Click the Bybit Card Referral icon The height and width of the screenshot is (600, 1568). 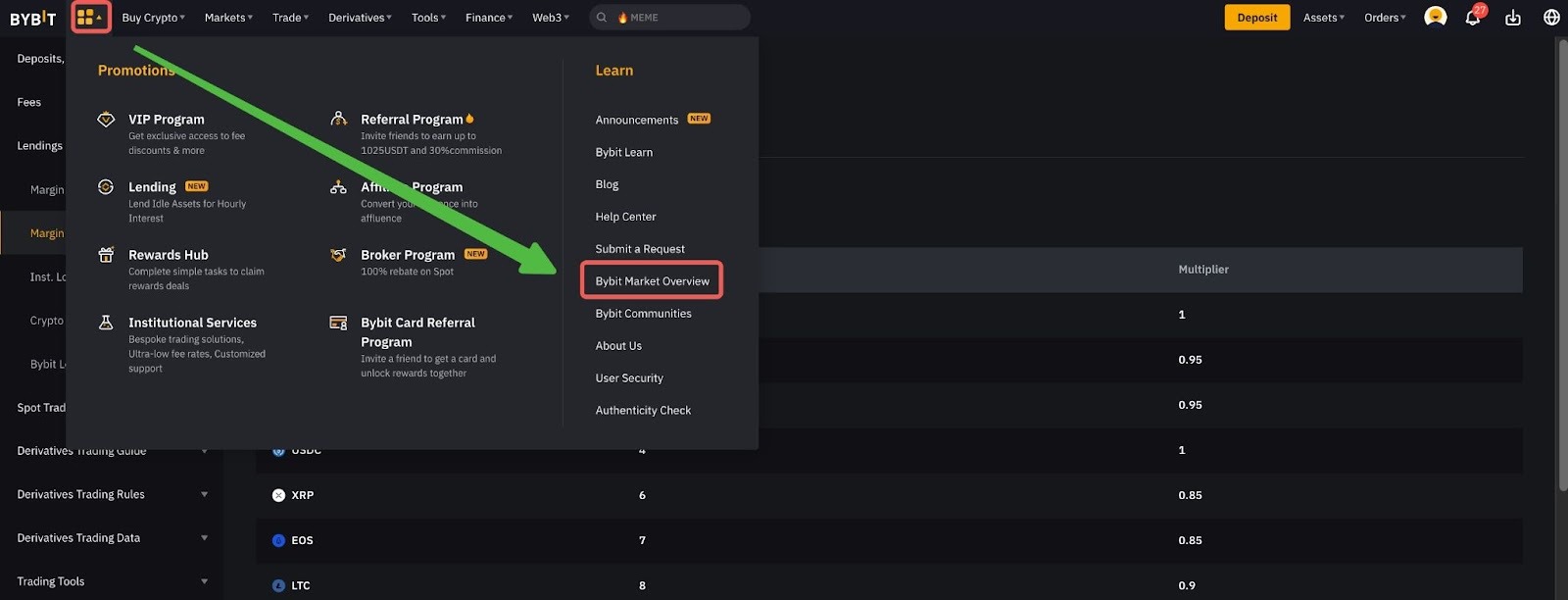click(338, 323)
